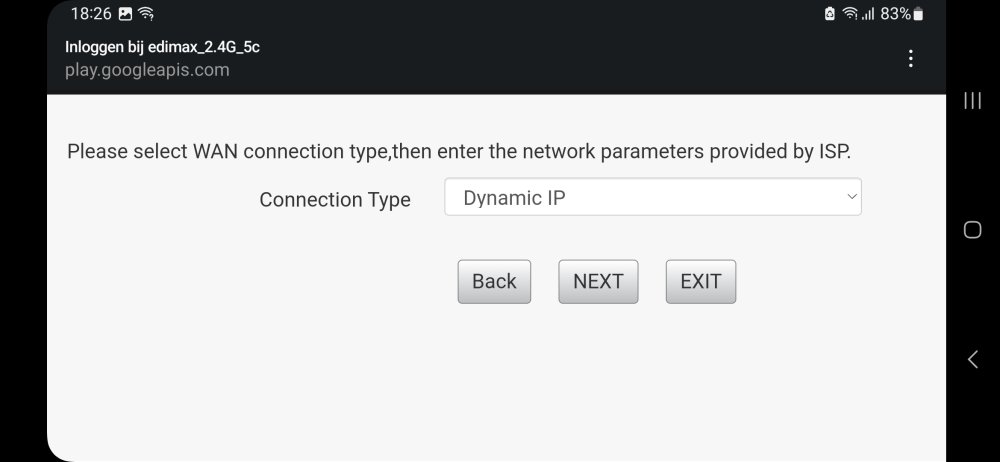Screen dimensions: 1000x462
Task: Tap the 83% battery percentage text
Action: tap(895, 14)
